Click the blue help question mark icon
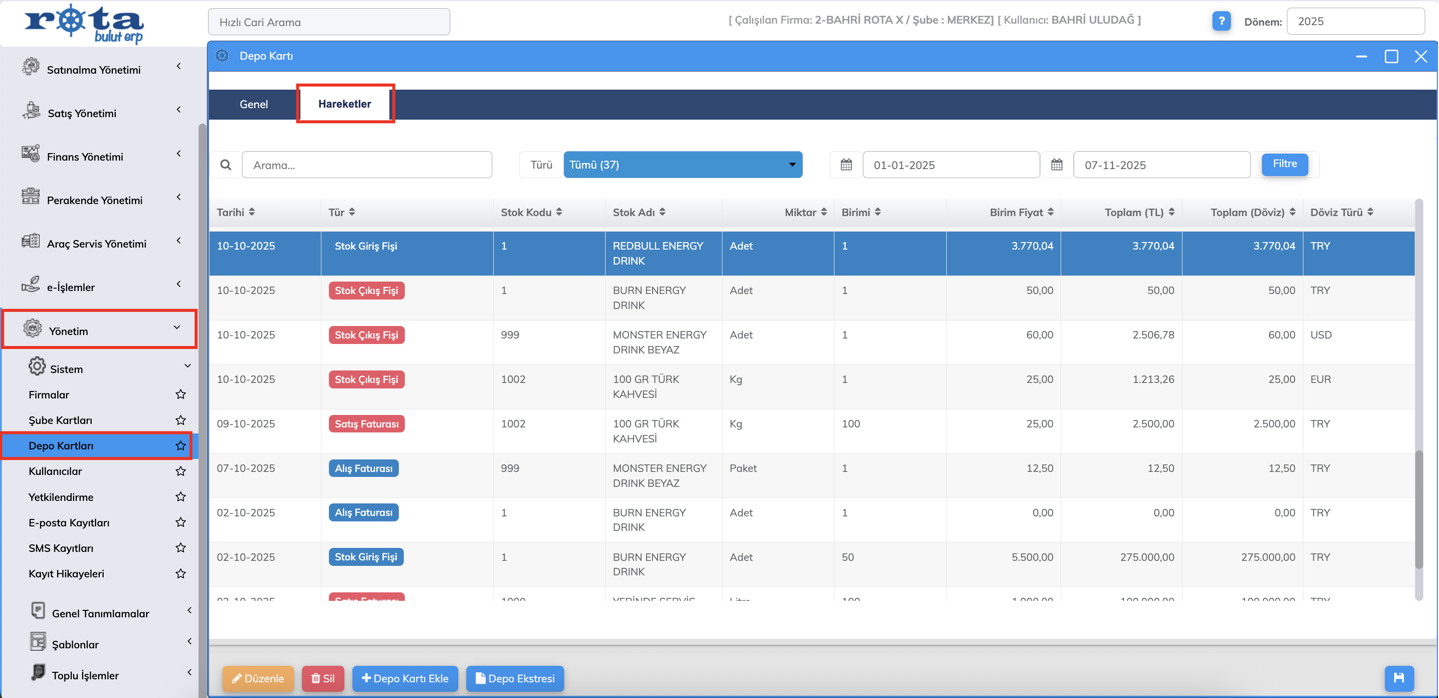1439x698 pixels. [x=1221, y=21]
